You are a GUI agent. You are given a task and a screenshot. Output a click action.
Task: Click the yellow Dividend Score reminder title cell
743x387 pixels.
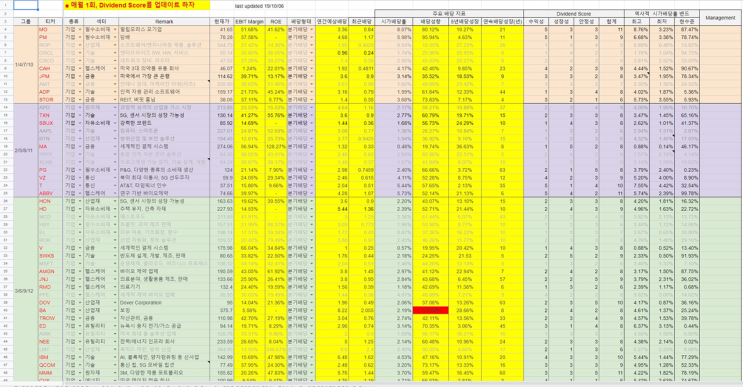(x=136, y=5)
